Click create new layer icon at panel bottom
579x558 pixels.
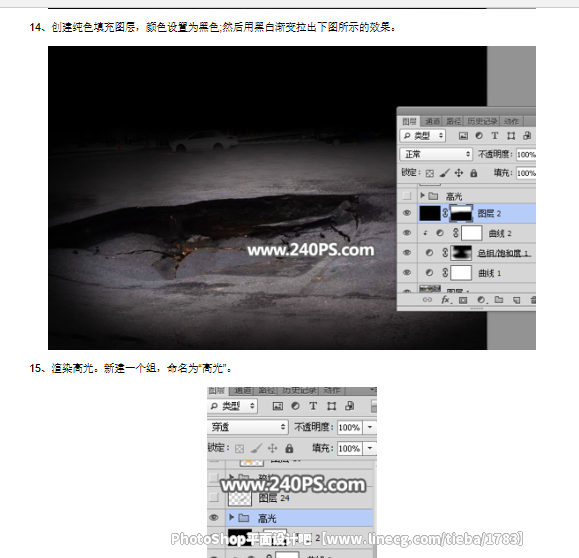click(x=517, y=300)
